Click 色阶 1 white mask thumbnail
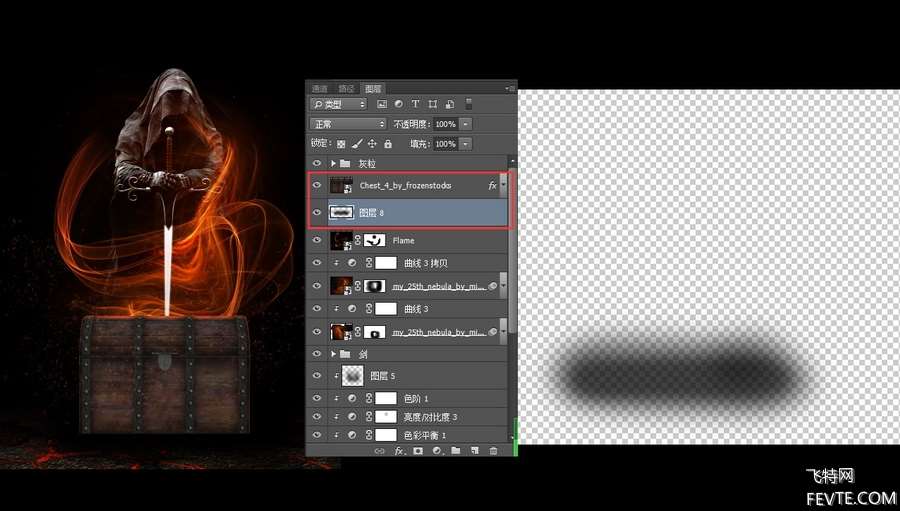 (386, 398)
